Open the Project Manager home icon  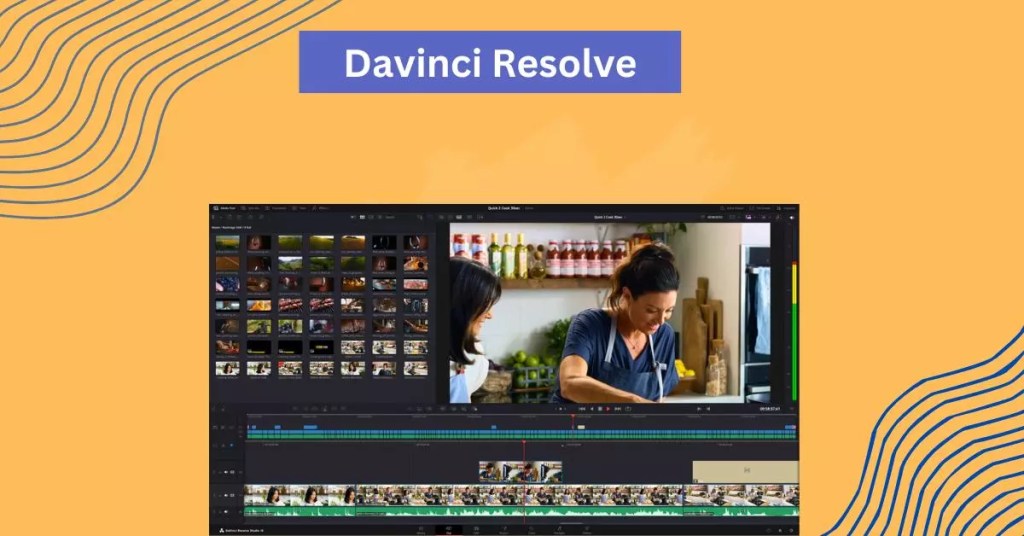[x=780, y=531]
